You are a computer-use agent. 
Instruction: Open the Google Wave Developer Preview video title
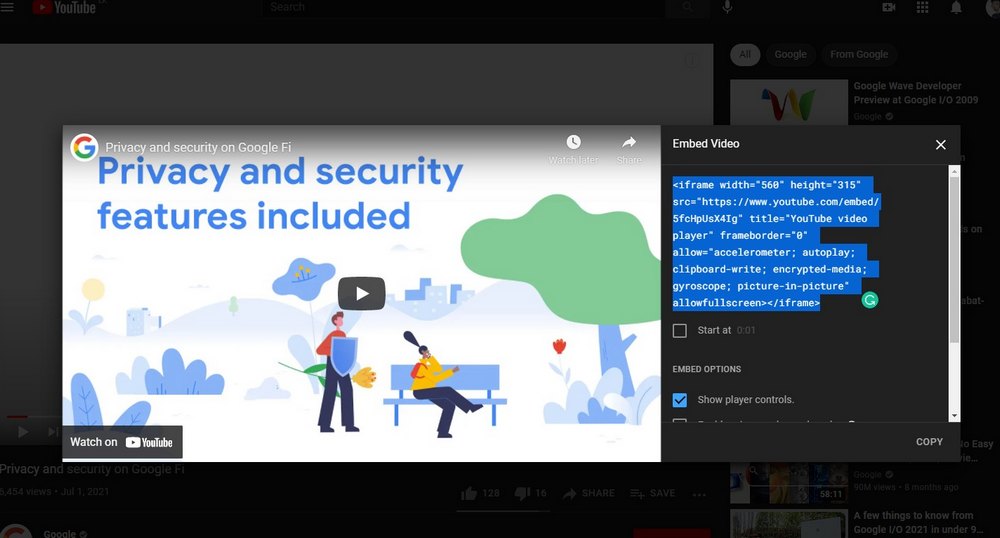(916, 92)
